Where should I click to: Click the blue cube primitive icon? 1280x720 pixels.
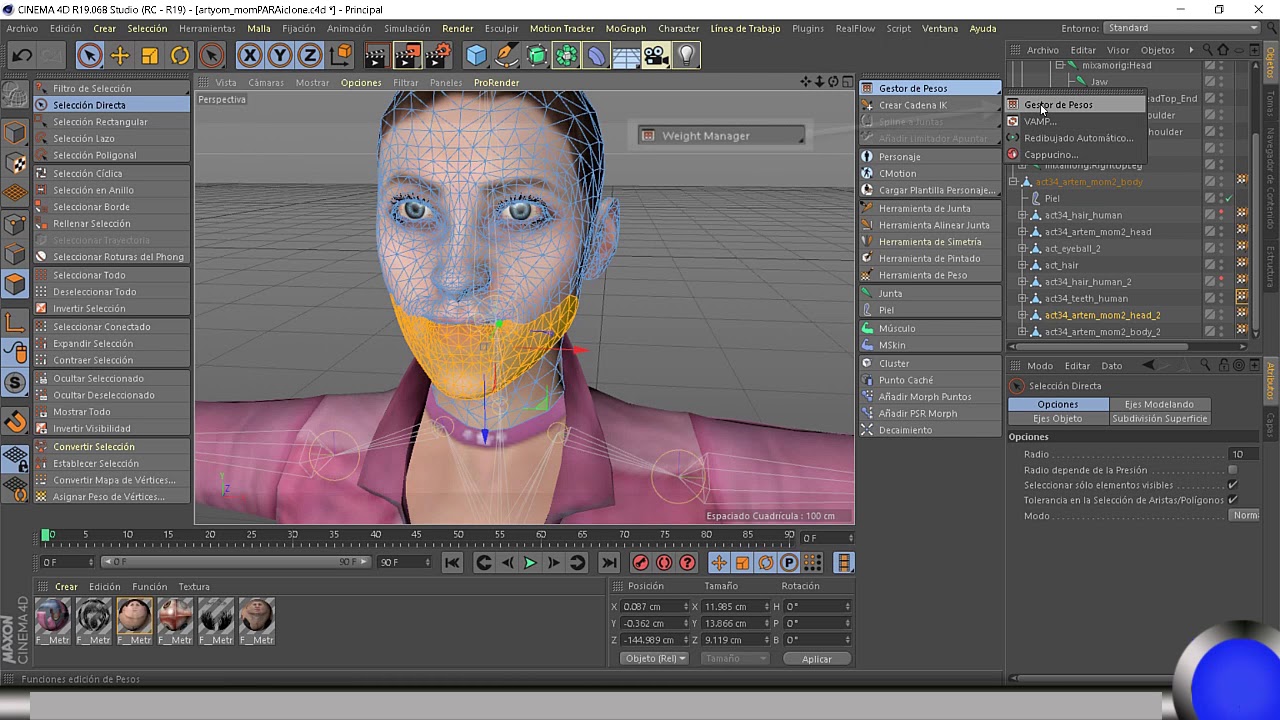[x=476, y=56]
